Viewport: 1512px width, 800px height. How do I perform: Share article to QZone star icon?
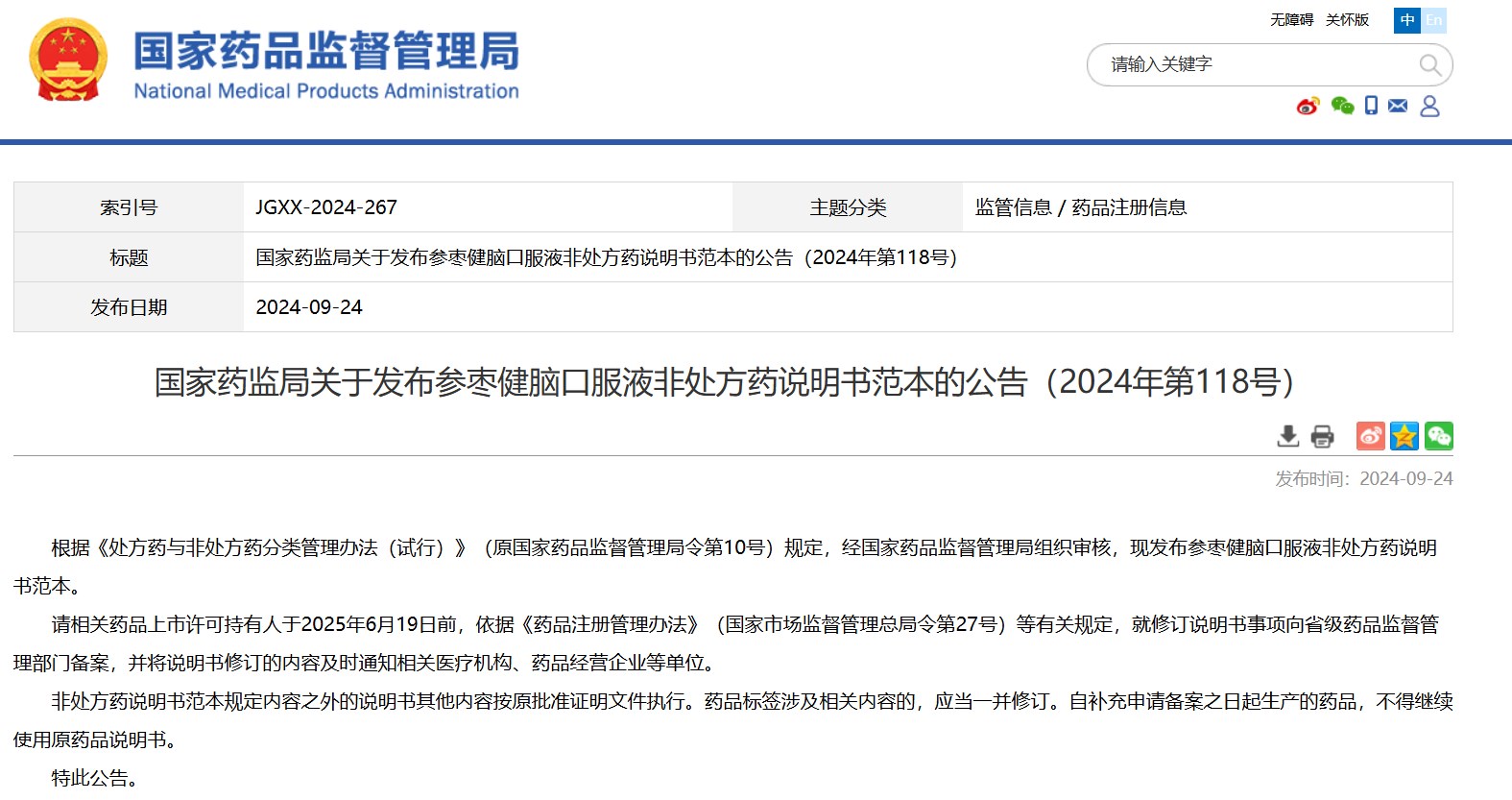click(x=1404, y=436)
